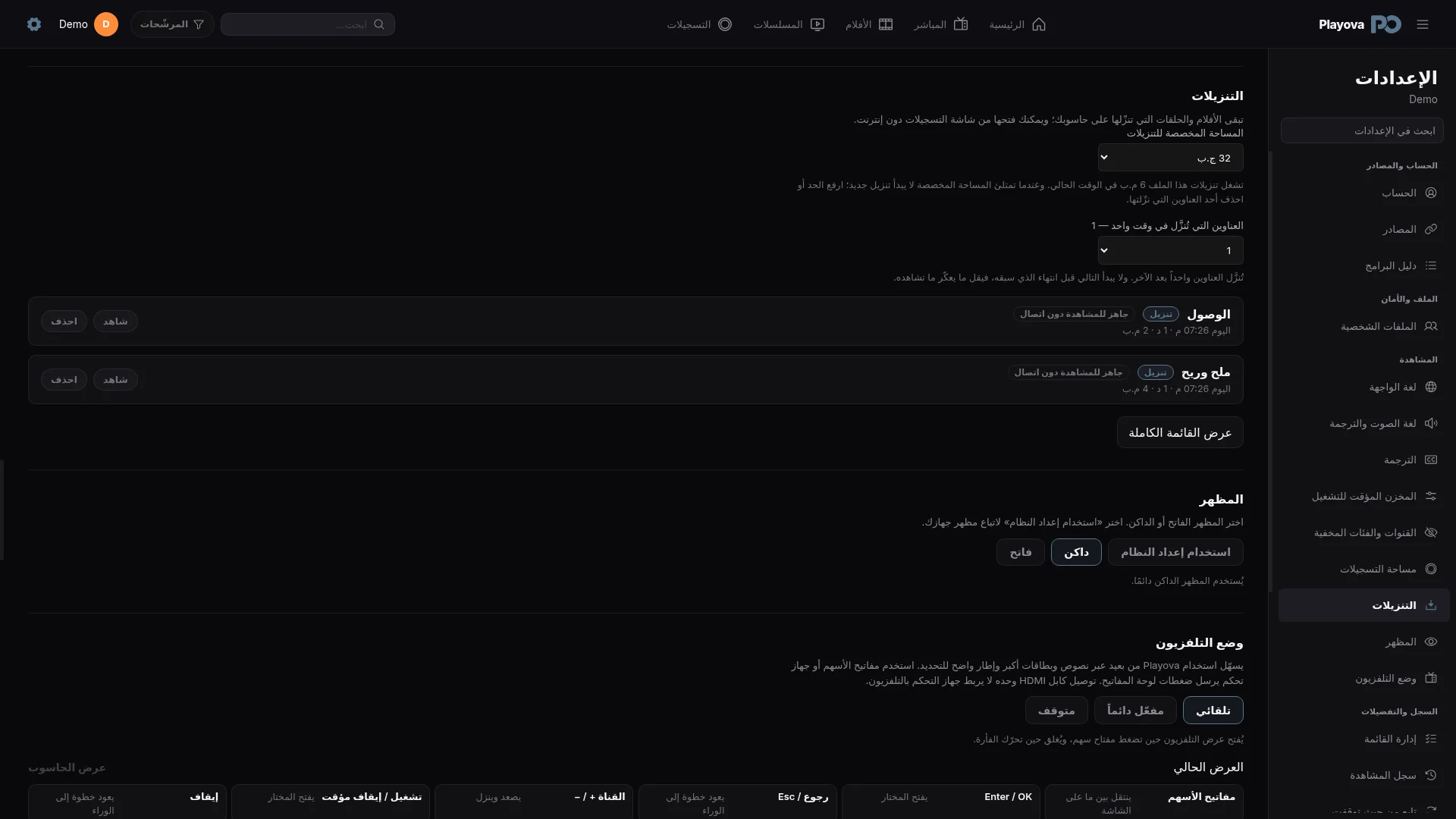Open the 32 ج.ب storage size dropdown
Image resolution: width=1456 pixels, height=819 pixels.
click(1170, 158)
